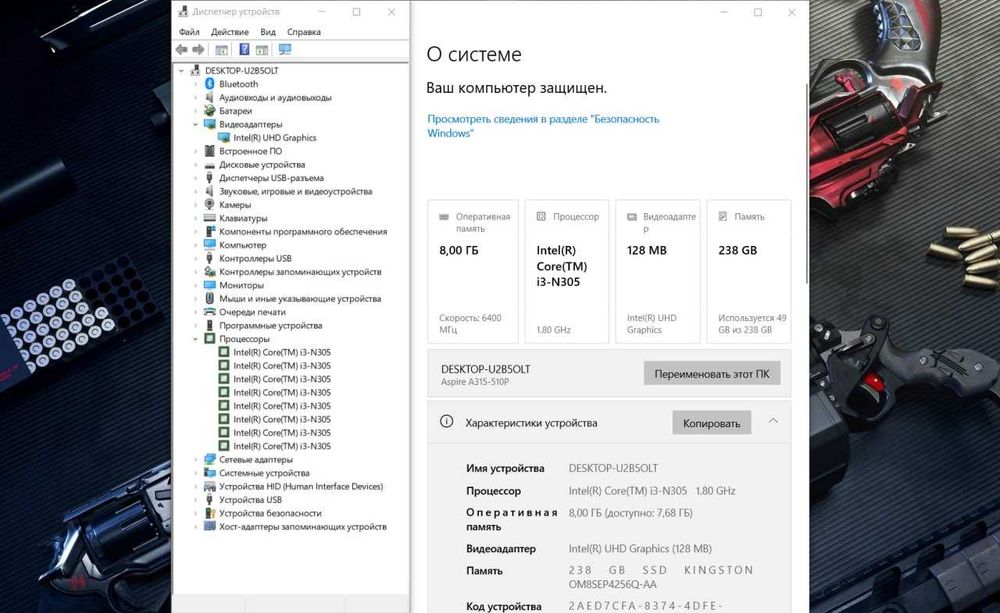Select the Сетевые адаптеры network icon

pos(210,459)
